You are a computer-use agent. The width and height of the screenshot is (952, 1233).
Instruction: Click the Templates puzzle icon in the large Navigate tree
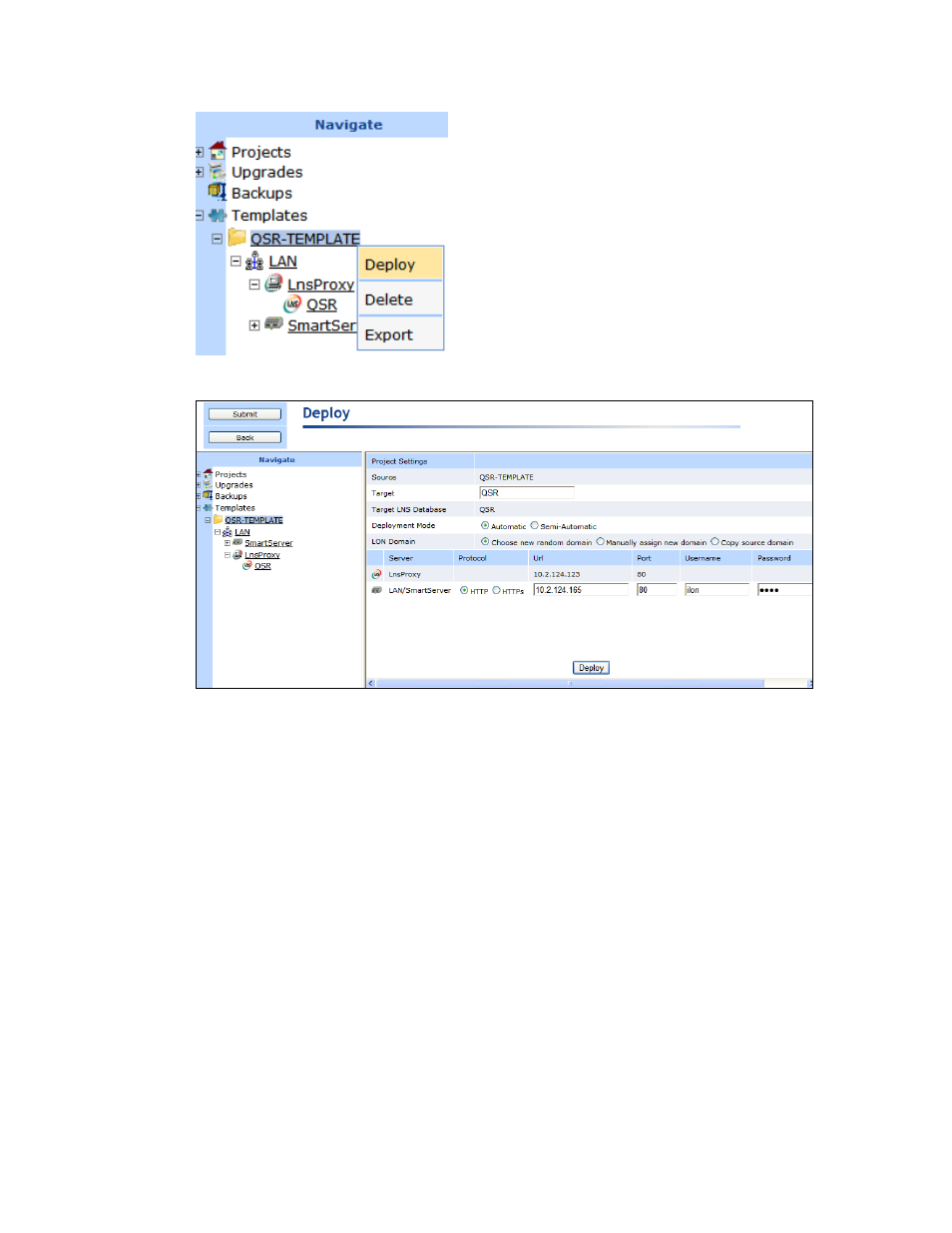tap(218, 215)
